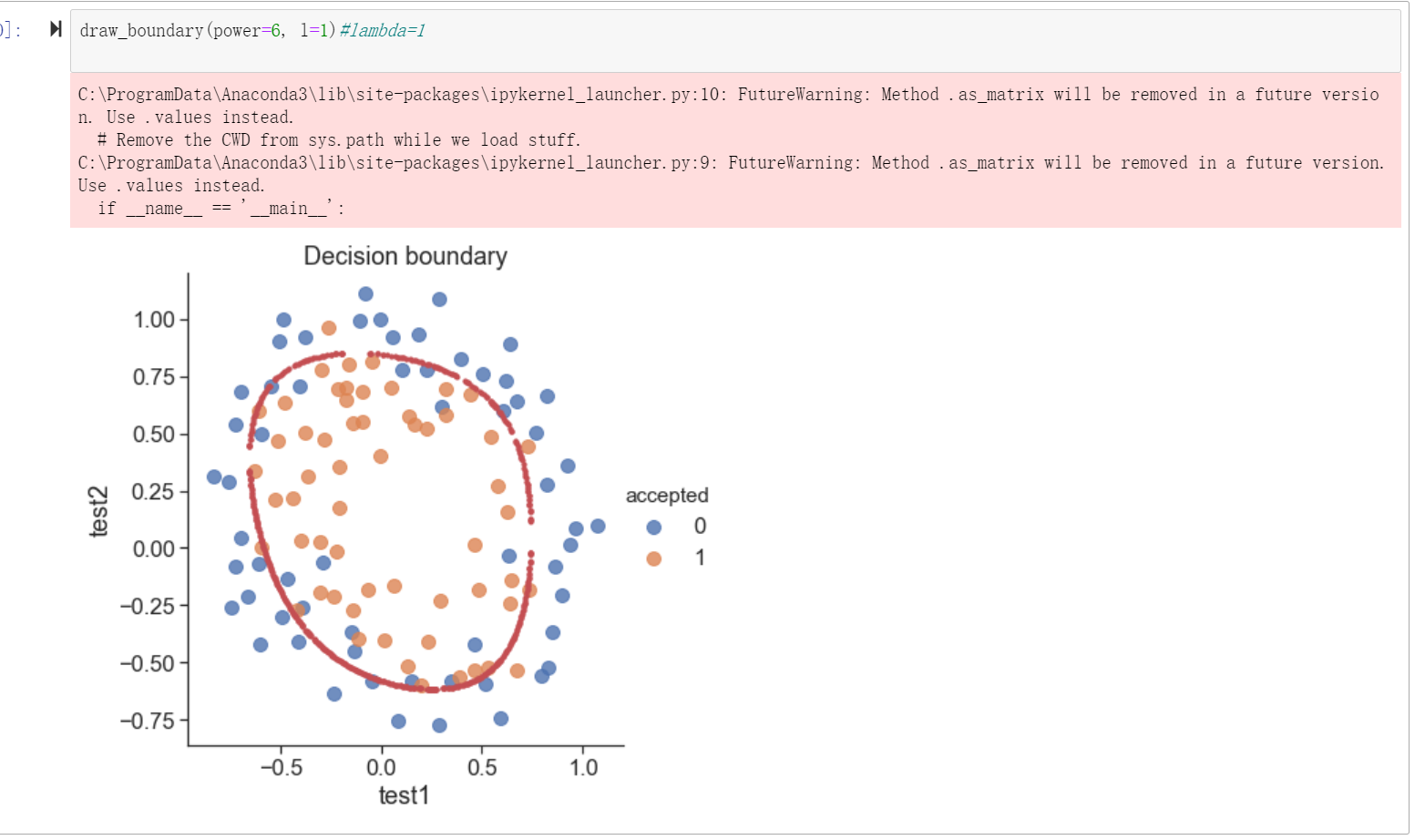
Task: Click the #lambda=1 comment text
Action: coord(381,30)
